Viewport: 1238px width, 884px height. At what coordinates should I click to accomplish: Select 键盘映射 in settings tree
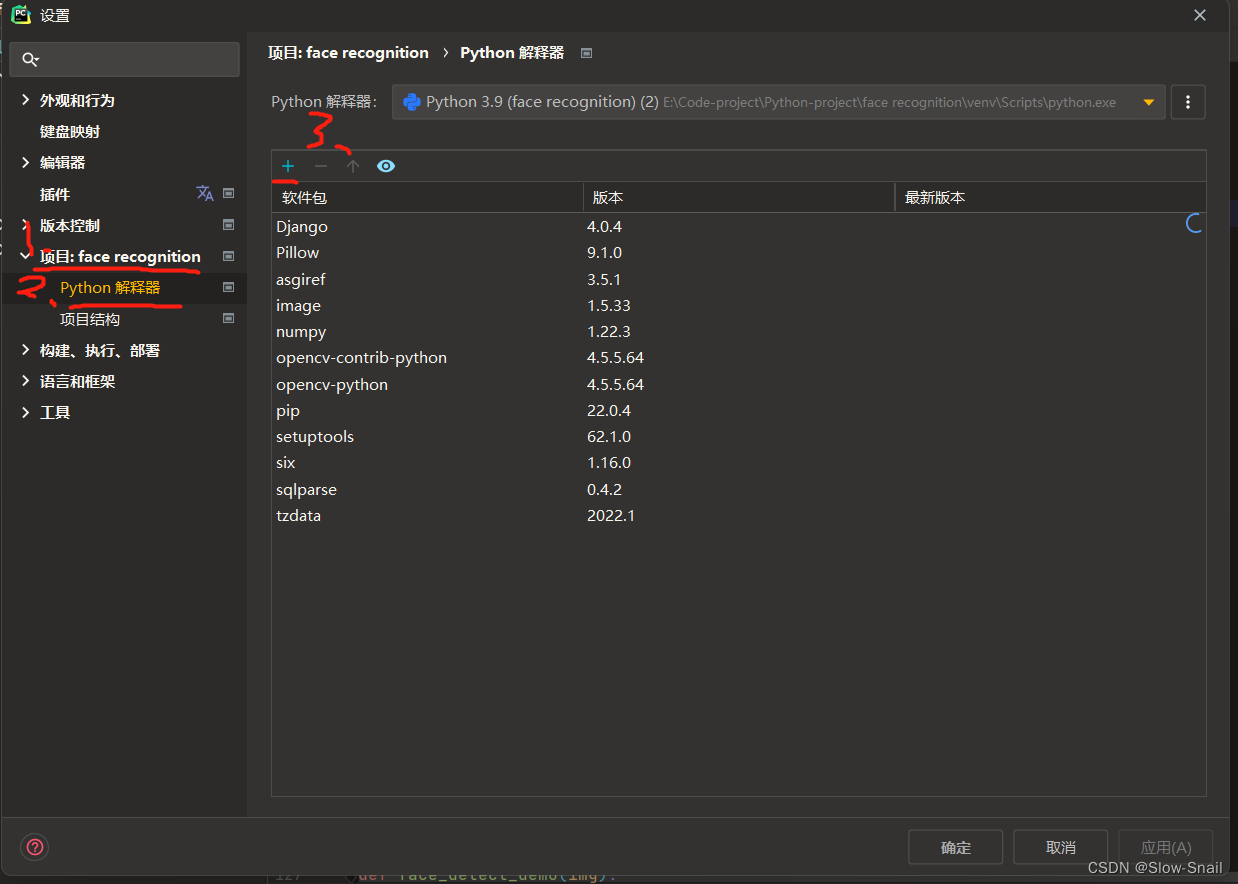click(x=70, y=131)
